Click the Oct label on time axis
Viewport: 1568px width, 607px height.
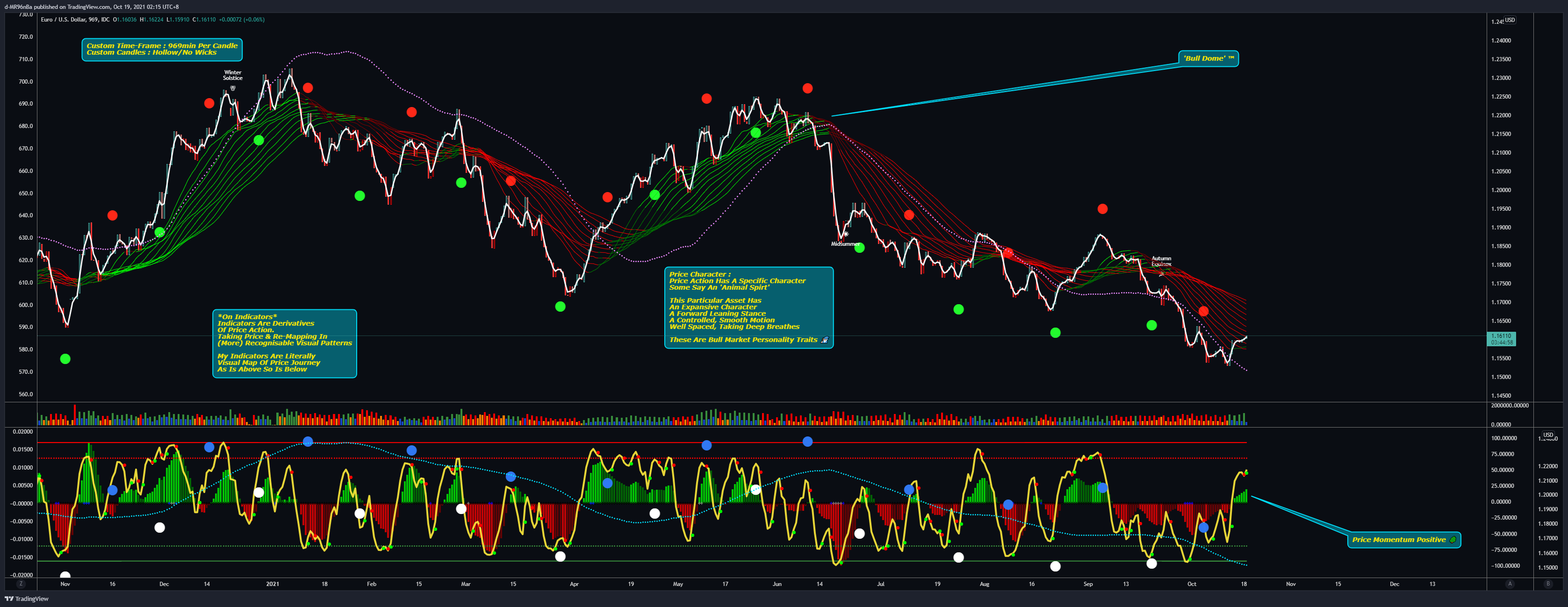pyautogui.click(x=1191, y=584)
